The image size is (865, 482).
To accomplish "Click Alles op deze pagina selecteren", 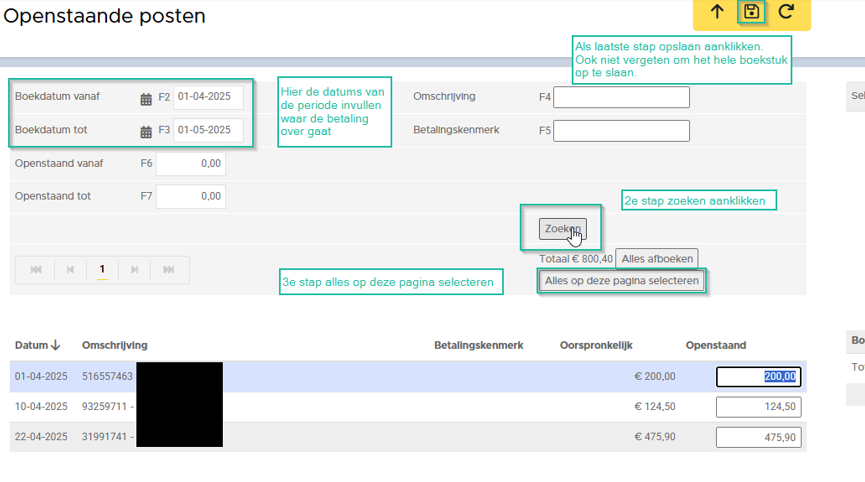I will pos(622,281).
